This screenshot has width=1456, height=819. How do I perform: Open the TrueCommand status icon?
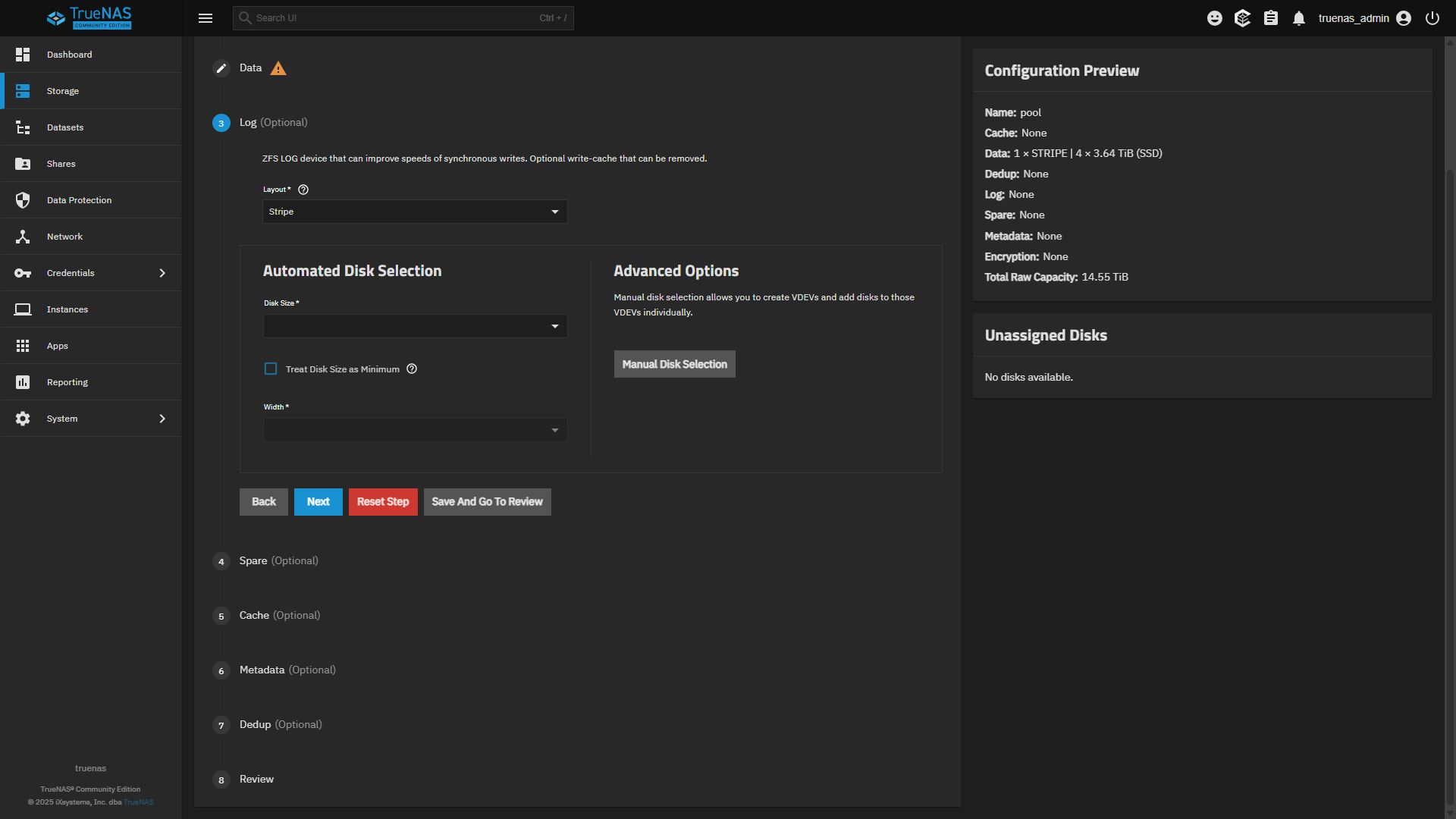point(1242,18)
